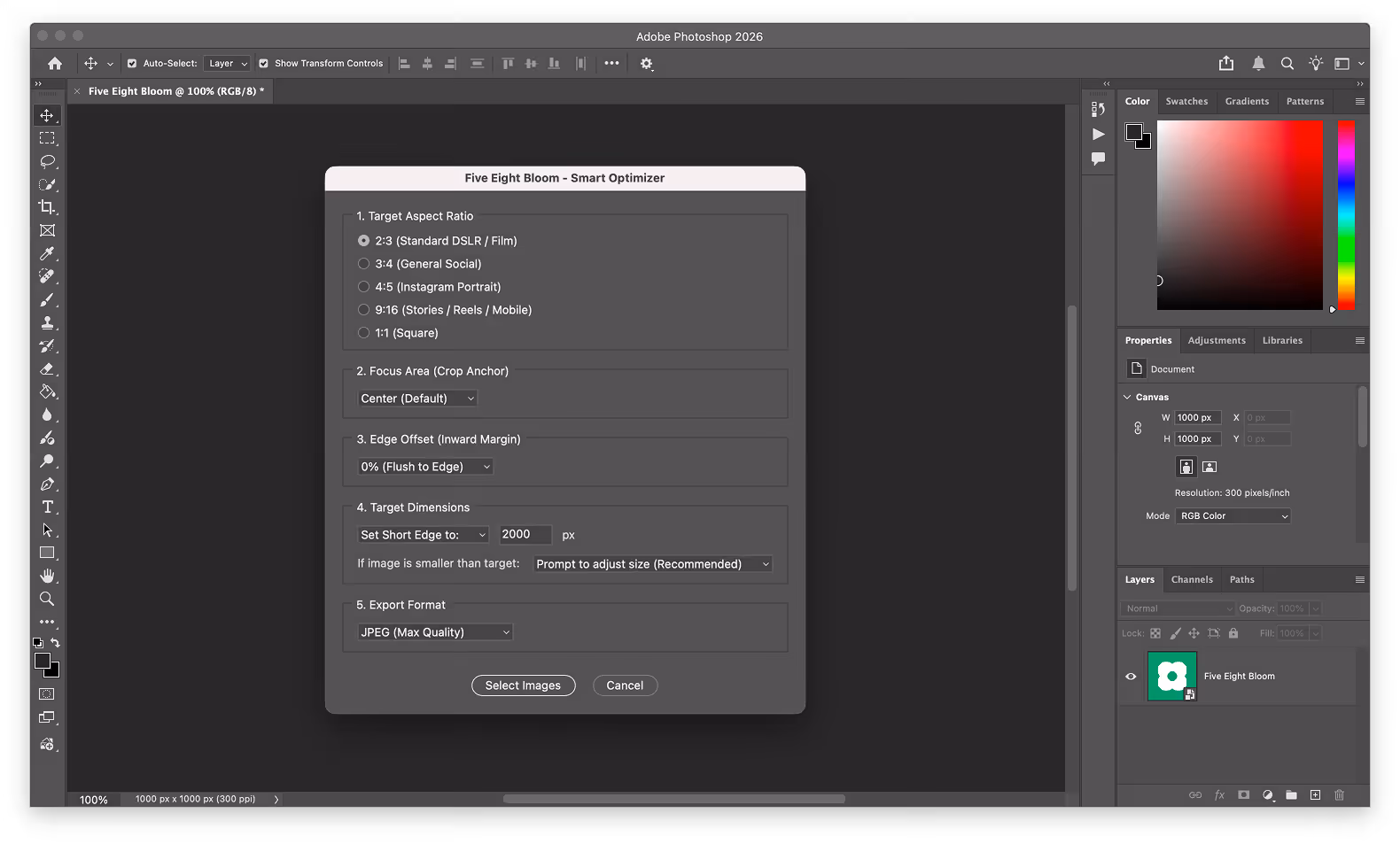This screenshot has height=844, width=1400.
Task: Select the Rectangle shape tool
Action: click(47, 553)
